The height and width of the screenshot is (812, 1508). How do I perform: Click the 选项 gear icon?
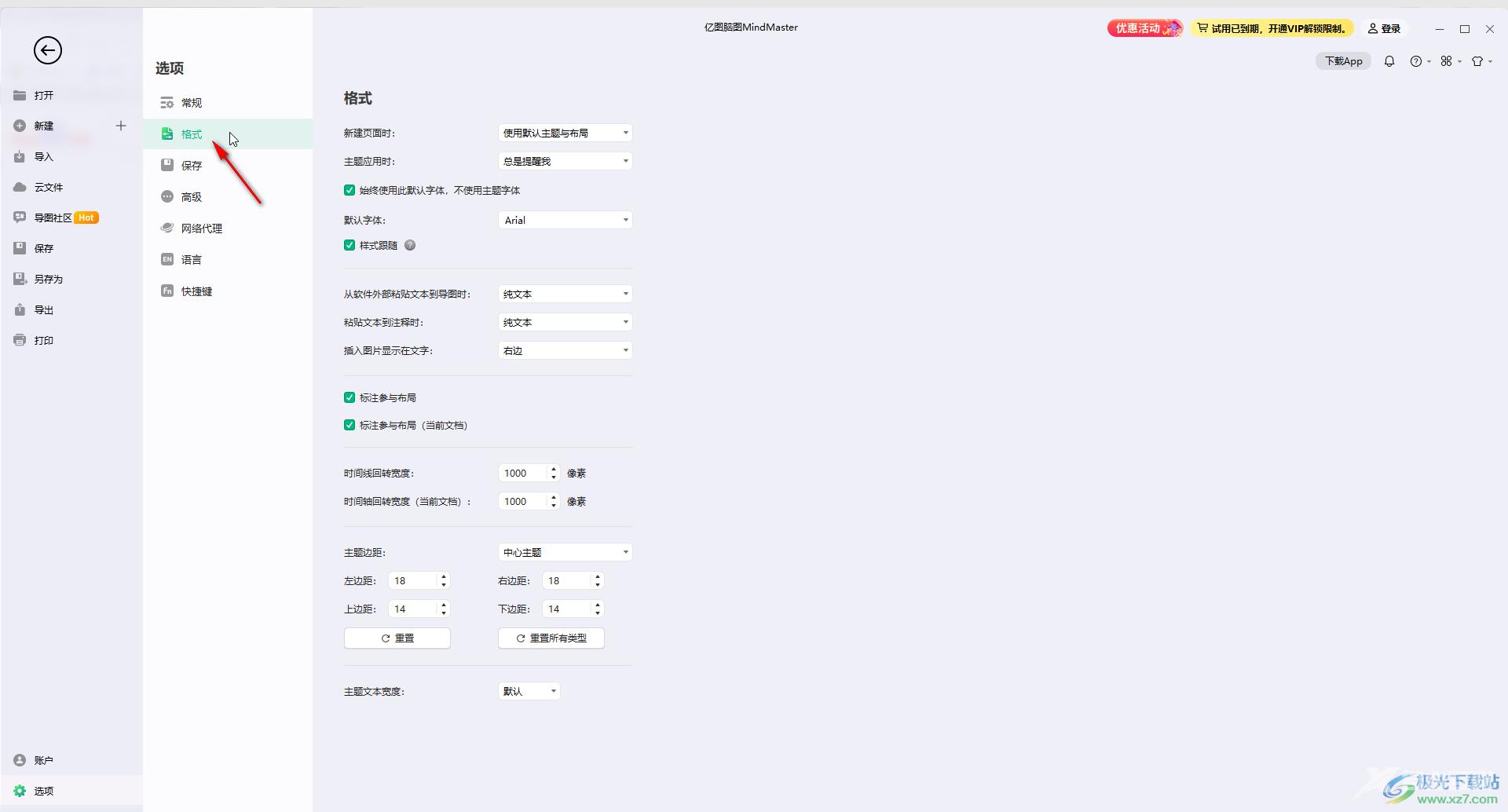click(20, 791)
